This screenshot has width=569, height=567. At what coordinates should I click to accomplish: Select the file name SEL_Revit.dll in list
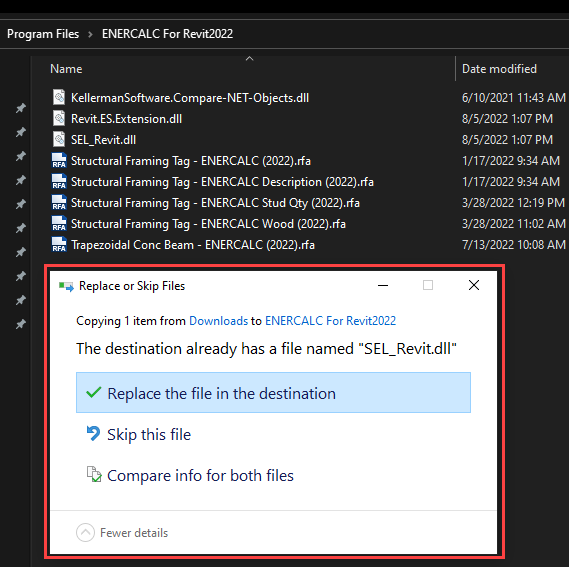[103, 140]
